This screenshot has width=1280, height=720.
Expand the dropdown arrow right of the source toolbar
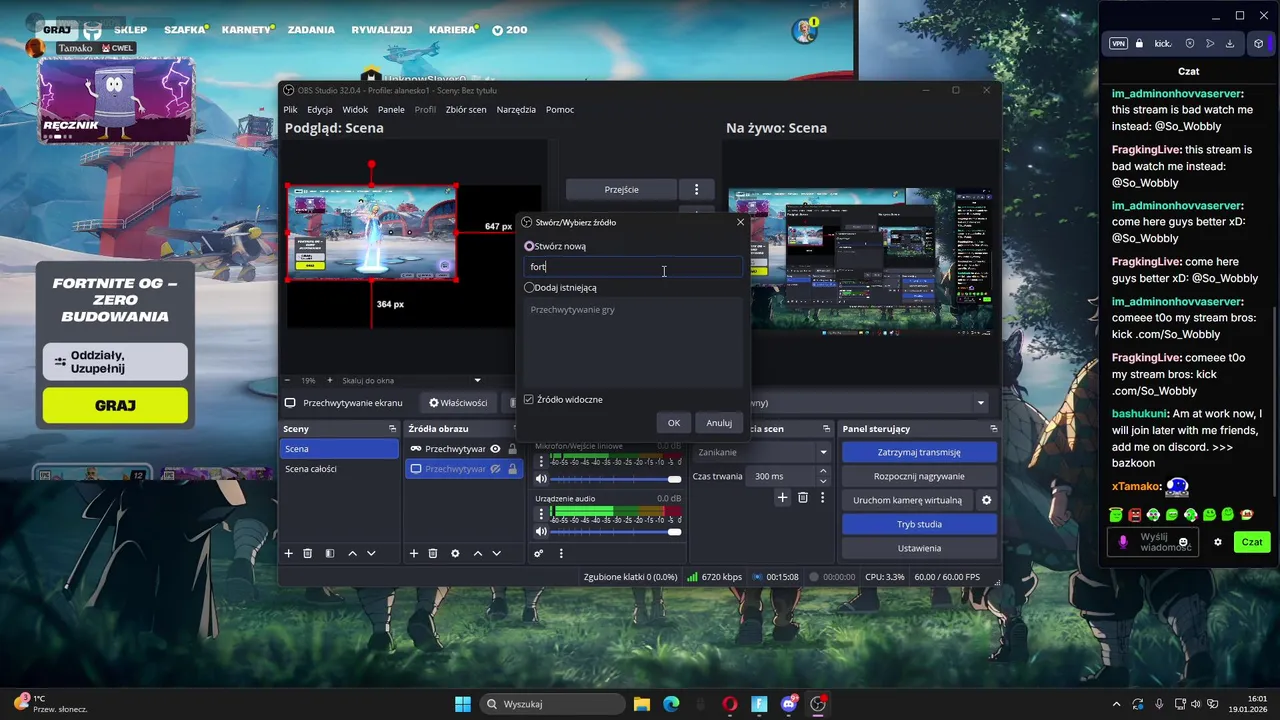pos(980,403)
